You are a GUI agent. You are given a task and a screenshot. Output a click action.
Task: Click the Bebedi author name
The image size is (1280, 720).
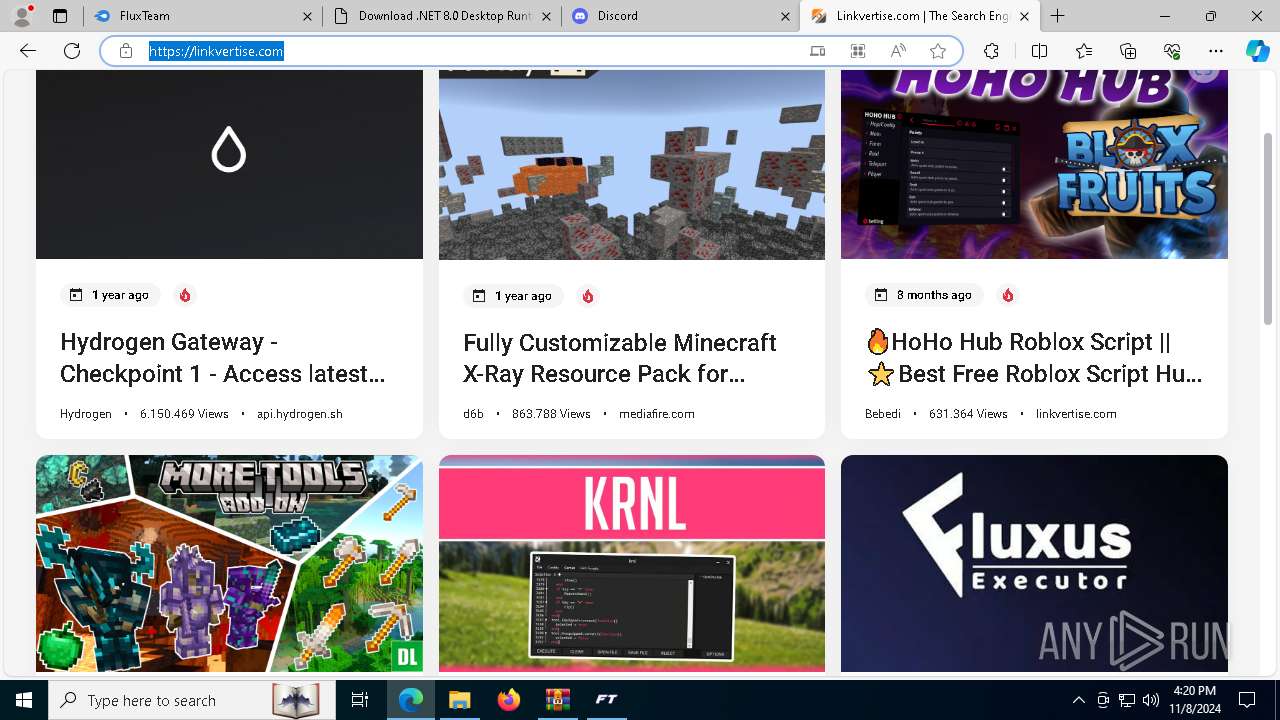pyautogui.click(x=883, y=413)
